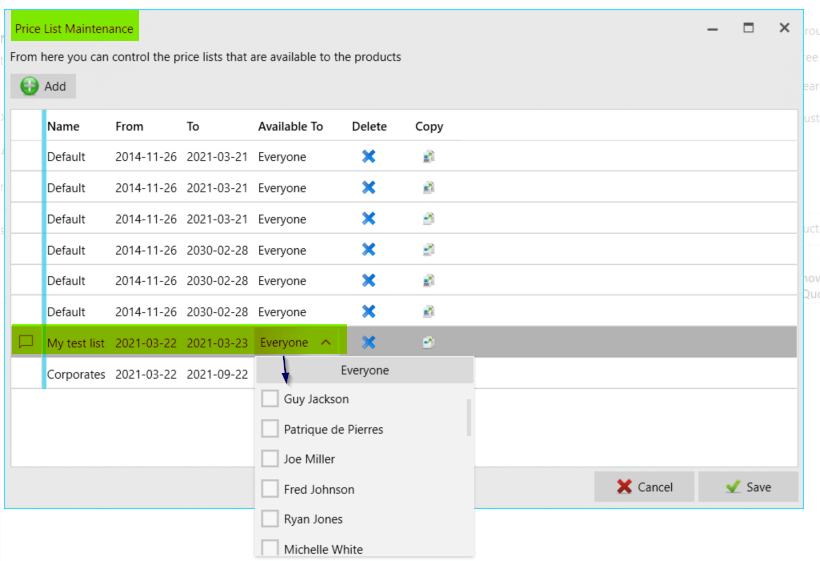820x561 pixels.
Task: Tick the Guy Jackson checkbox
Action: point(269,399)
